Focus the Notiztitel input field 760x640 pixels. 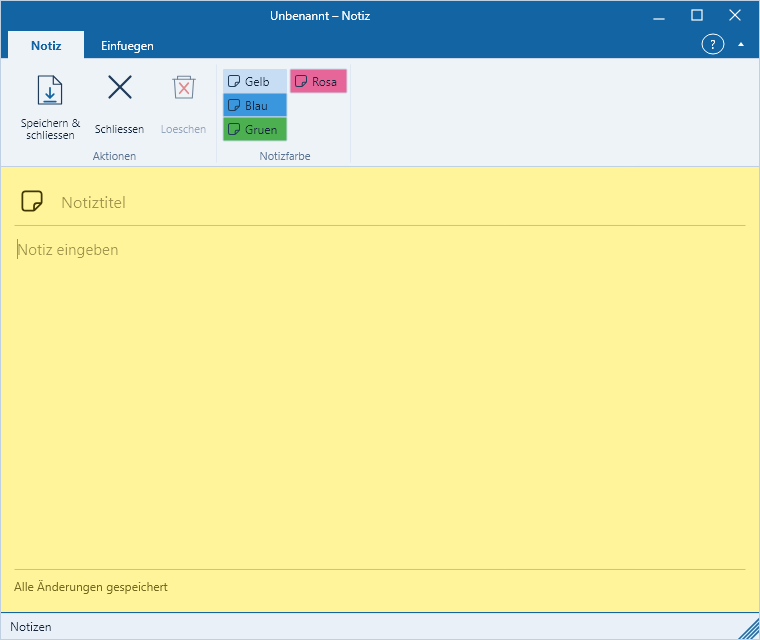tap(402, 202)
